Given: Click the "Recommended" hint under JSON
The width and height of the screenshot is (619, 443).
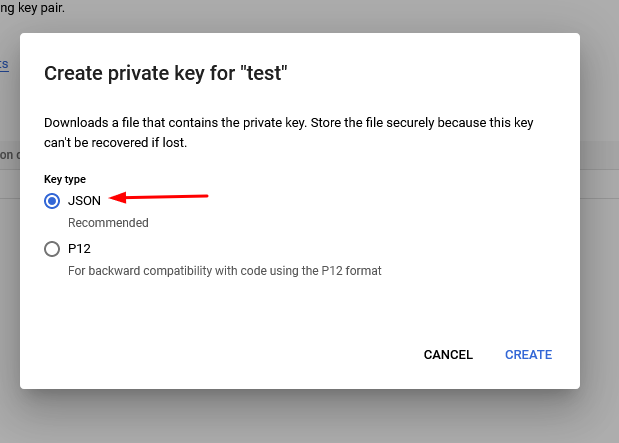Looking at the screenshot, I should pyautogui.click(x=108, y=223).
